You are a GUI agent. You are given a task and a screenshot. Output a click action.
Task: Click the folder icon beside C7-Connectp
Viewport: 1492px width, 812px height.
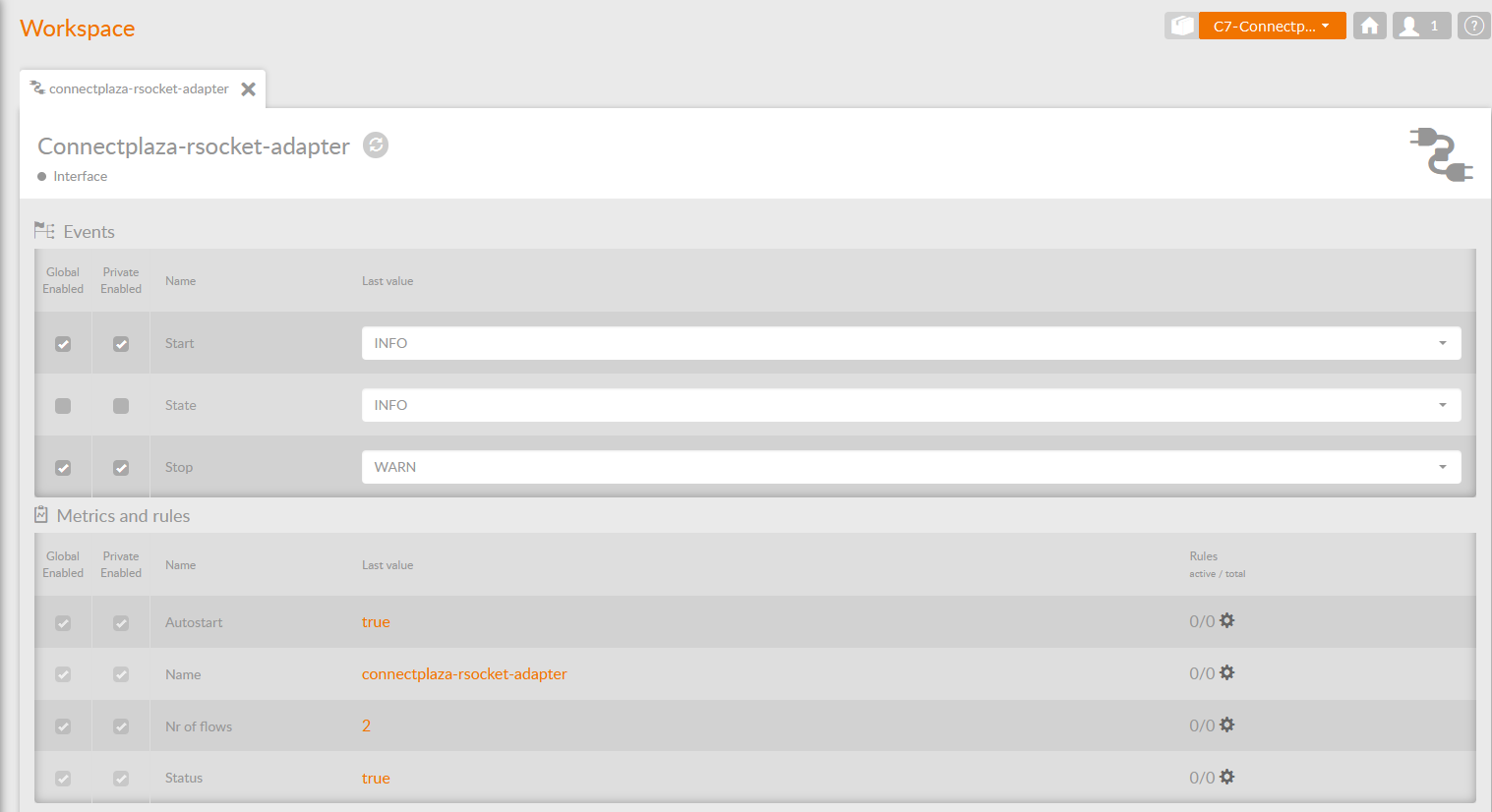coord(1181,27)
